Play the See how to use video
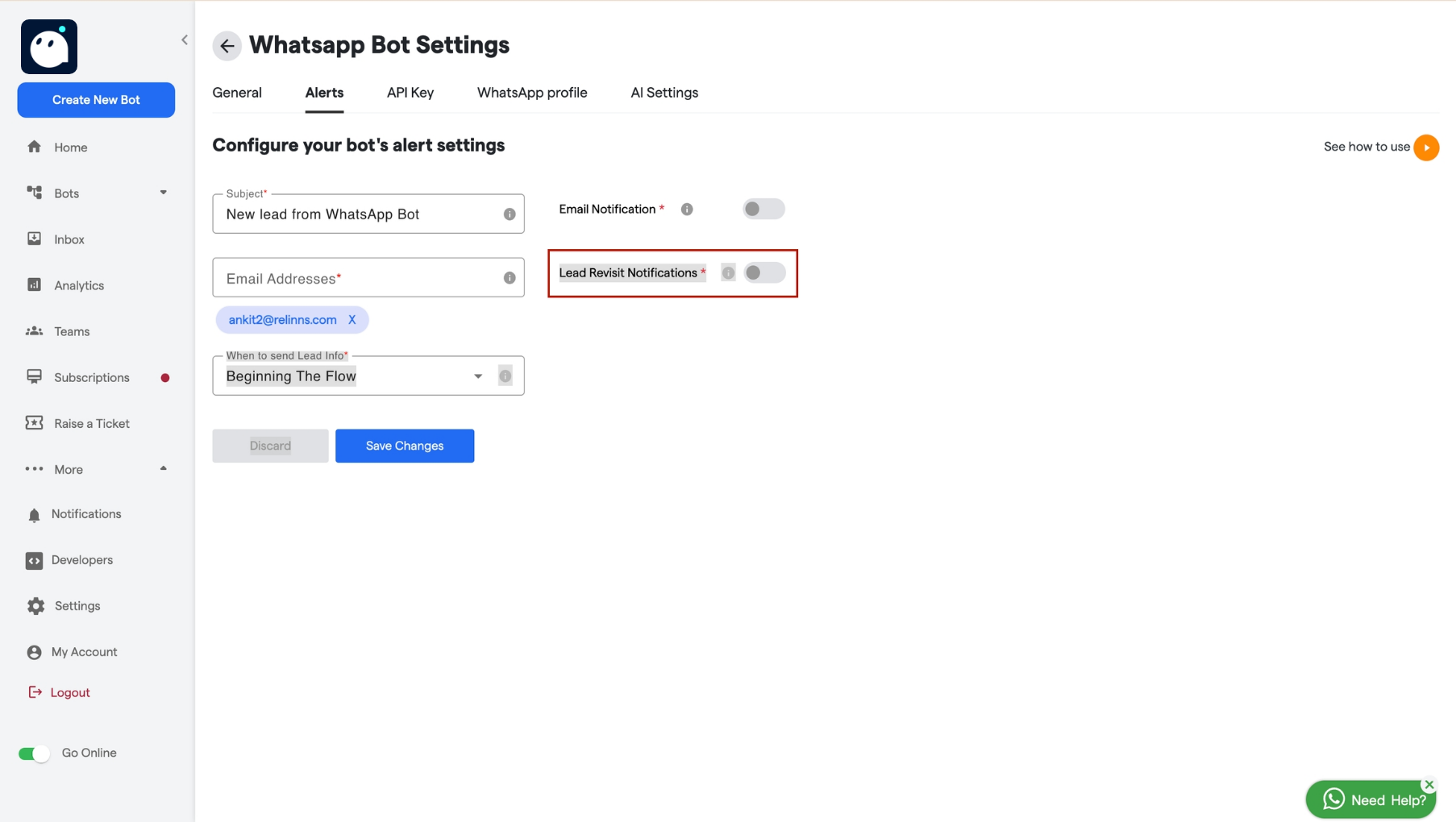1456x822 pixels. coord(1426,147)
